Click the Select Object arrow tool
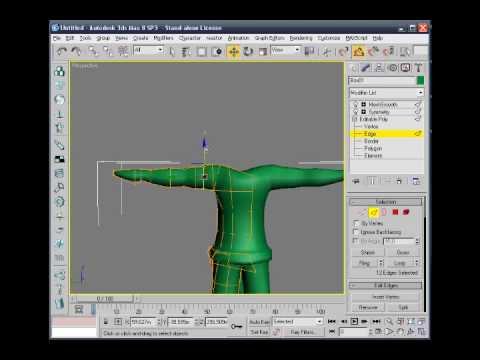480x360 pixels. click(172, 52)
